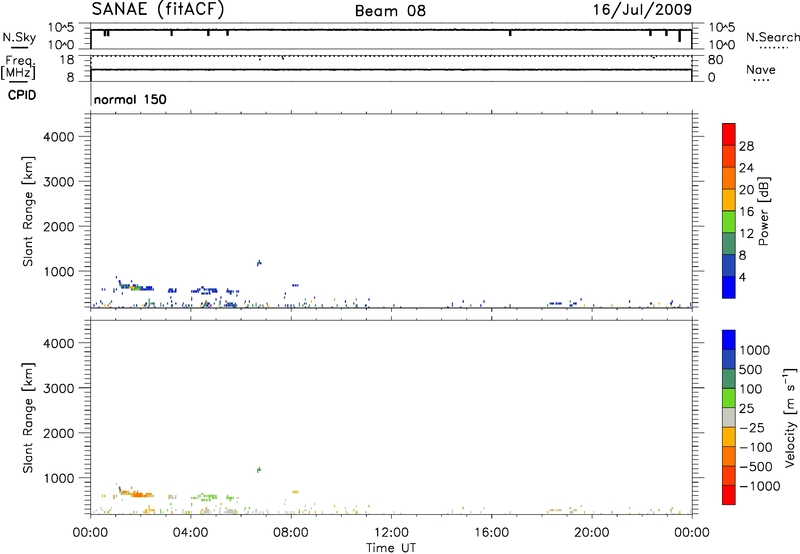The height and width of the screenshot is (554, 800).
Task: Select the "18" label on the frequency axis
Action: pos(66,60)
